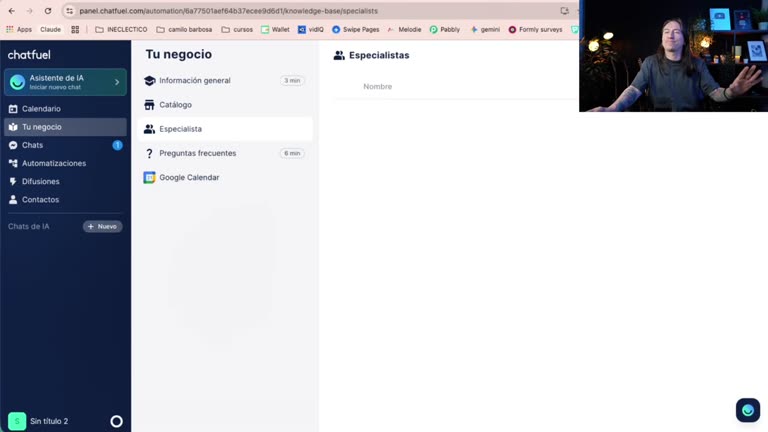Reload the page with the refresh icon
This screenshot has height=432, width=768.
(x=48, y=11)
